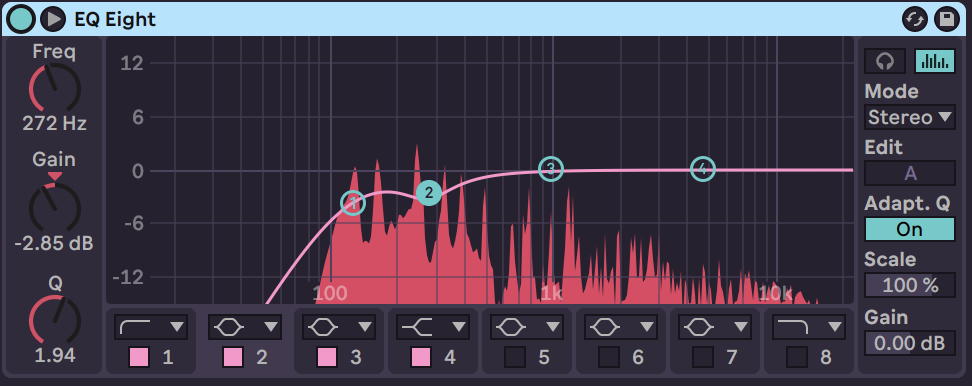Viewport: 972px width, 386px height.
Task: Click band 1 low-cut filter shape icon
Action: click(134, 327)
